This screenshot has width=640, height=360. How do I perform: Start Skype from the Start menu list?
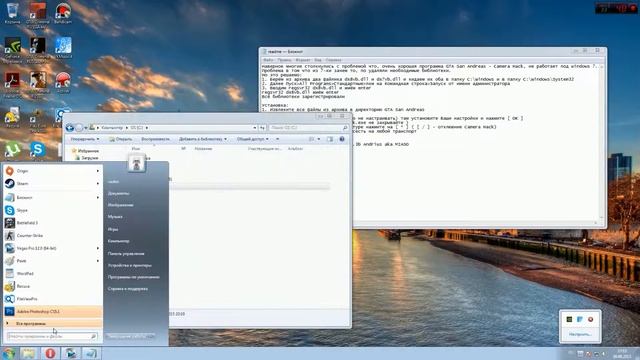[x=53, y=210]
